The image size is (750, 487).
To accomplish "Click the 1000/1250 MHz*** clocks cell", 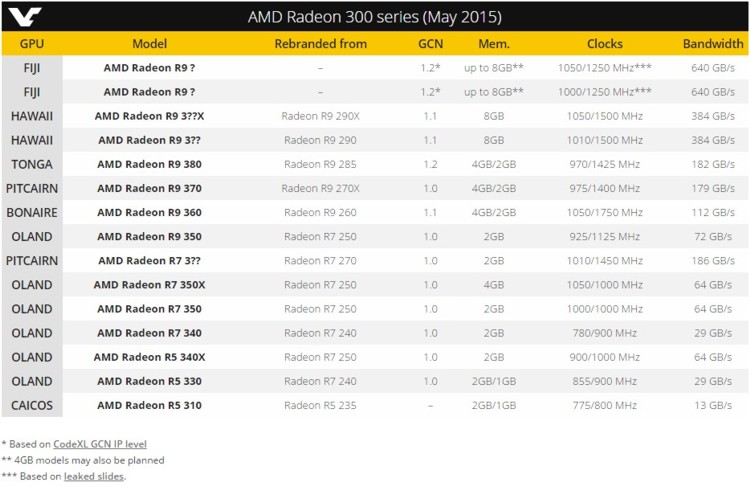I will tap(605, 92).
